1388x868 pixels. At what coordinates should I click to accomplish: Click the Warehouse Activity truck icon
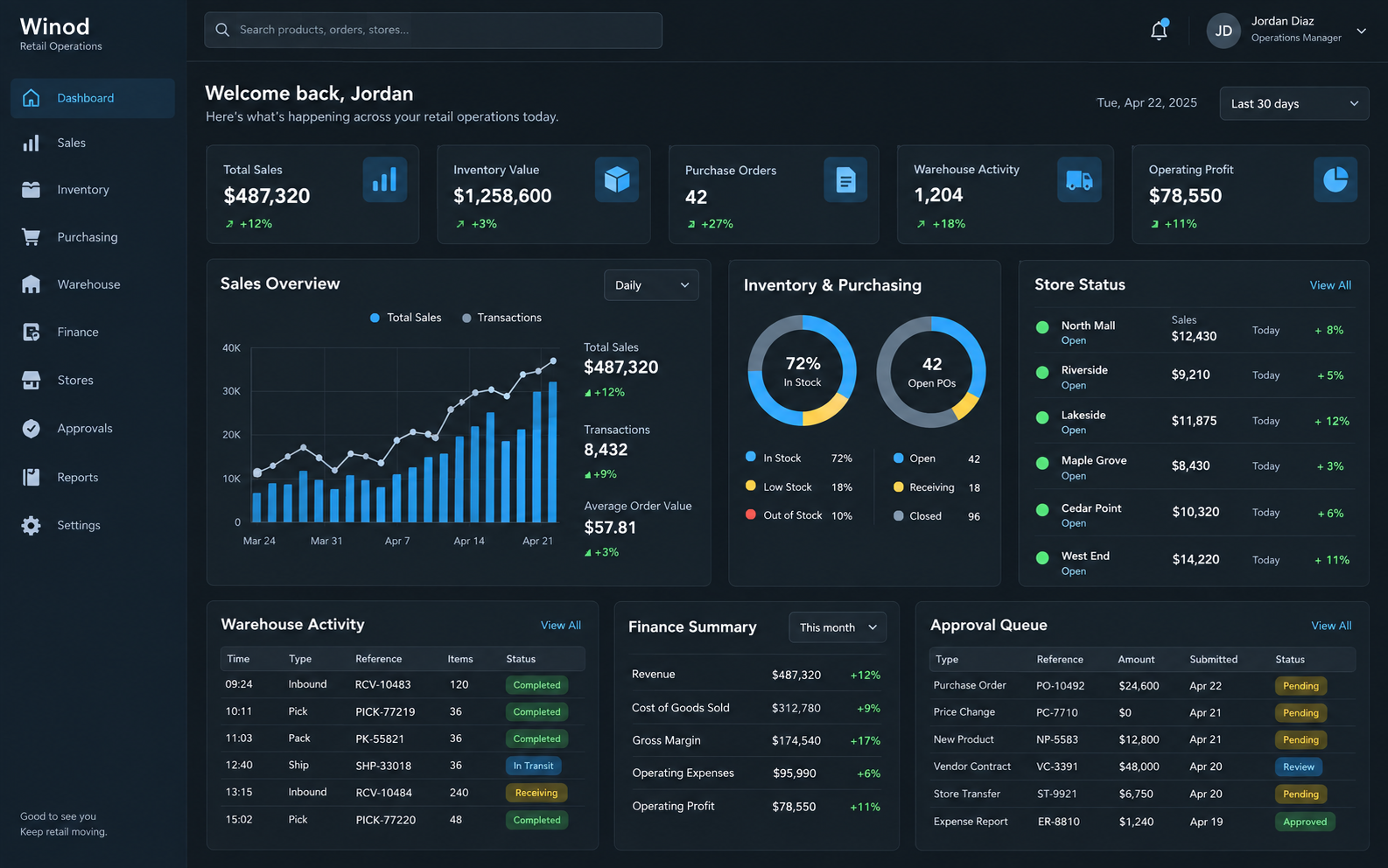tap(1079, 179)
